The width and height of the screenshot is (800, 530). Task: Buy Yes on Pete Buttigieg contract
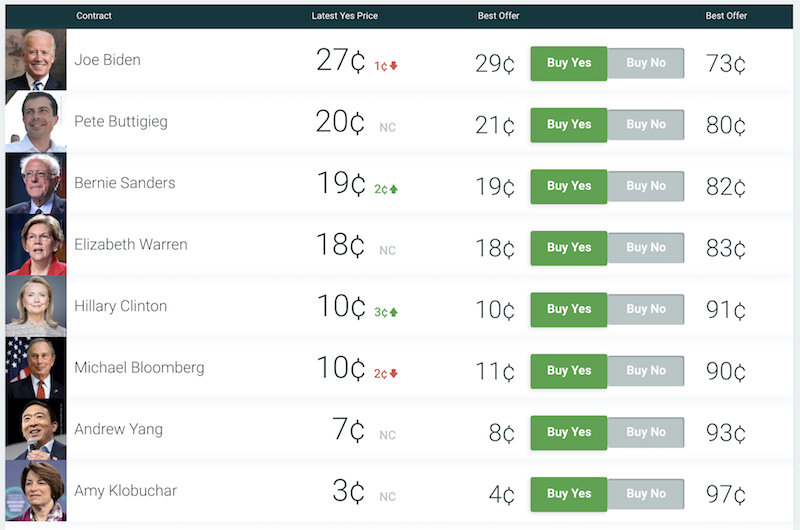pos(568,124)
